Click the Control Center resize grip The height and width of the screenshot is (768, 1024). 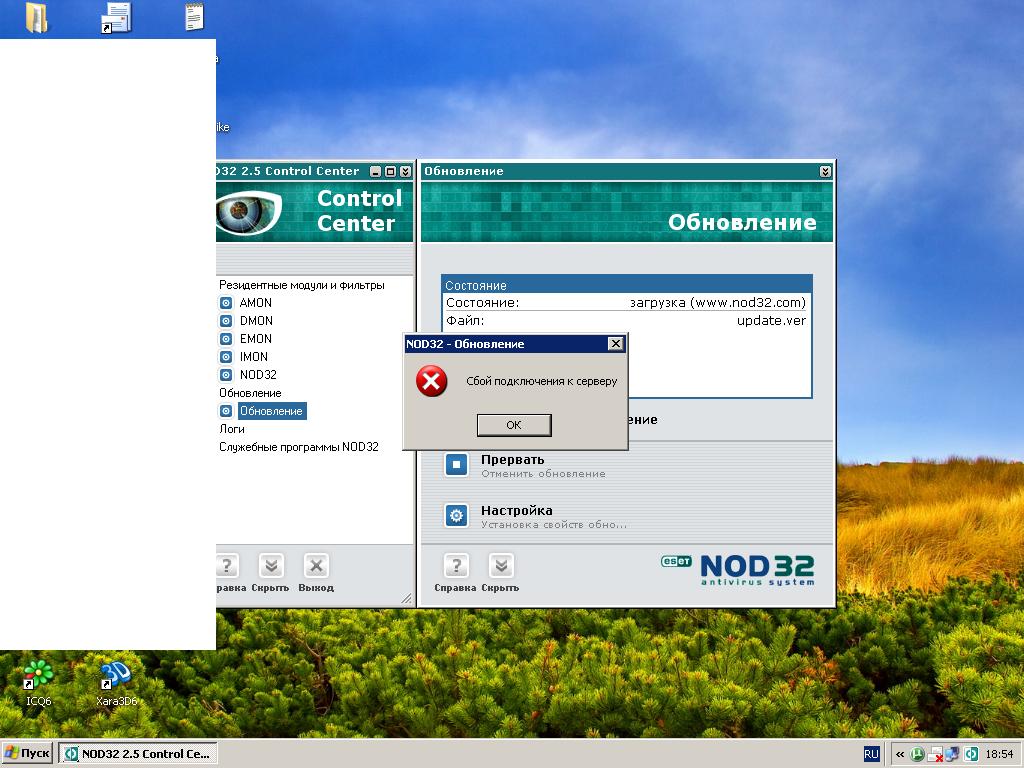click(x=406, y=599)
